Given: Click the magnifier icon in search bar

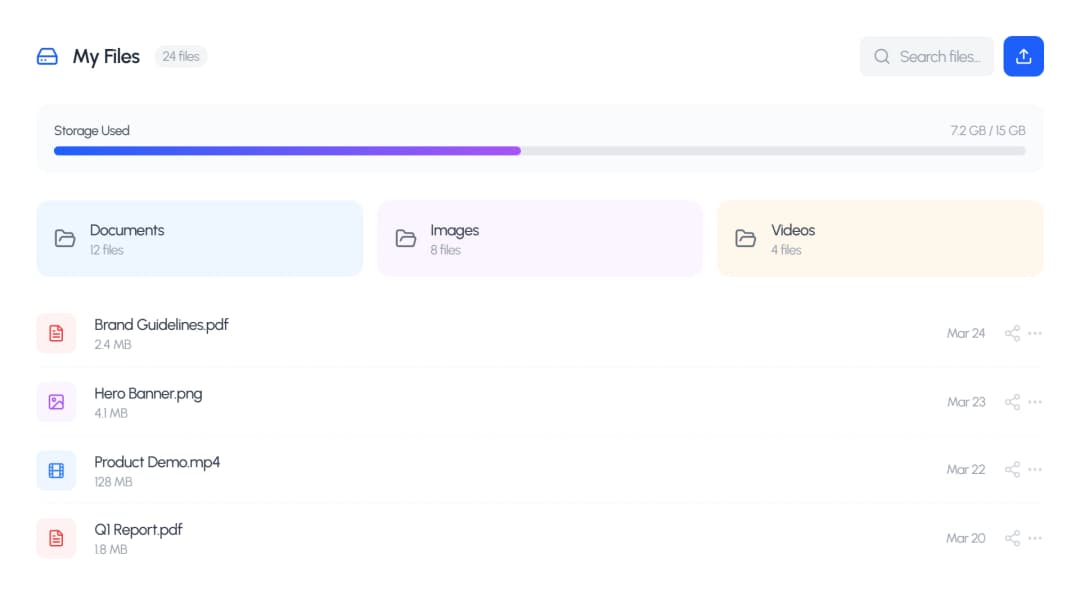Looking at the screenshot, I should point(881,57).
